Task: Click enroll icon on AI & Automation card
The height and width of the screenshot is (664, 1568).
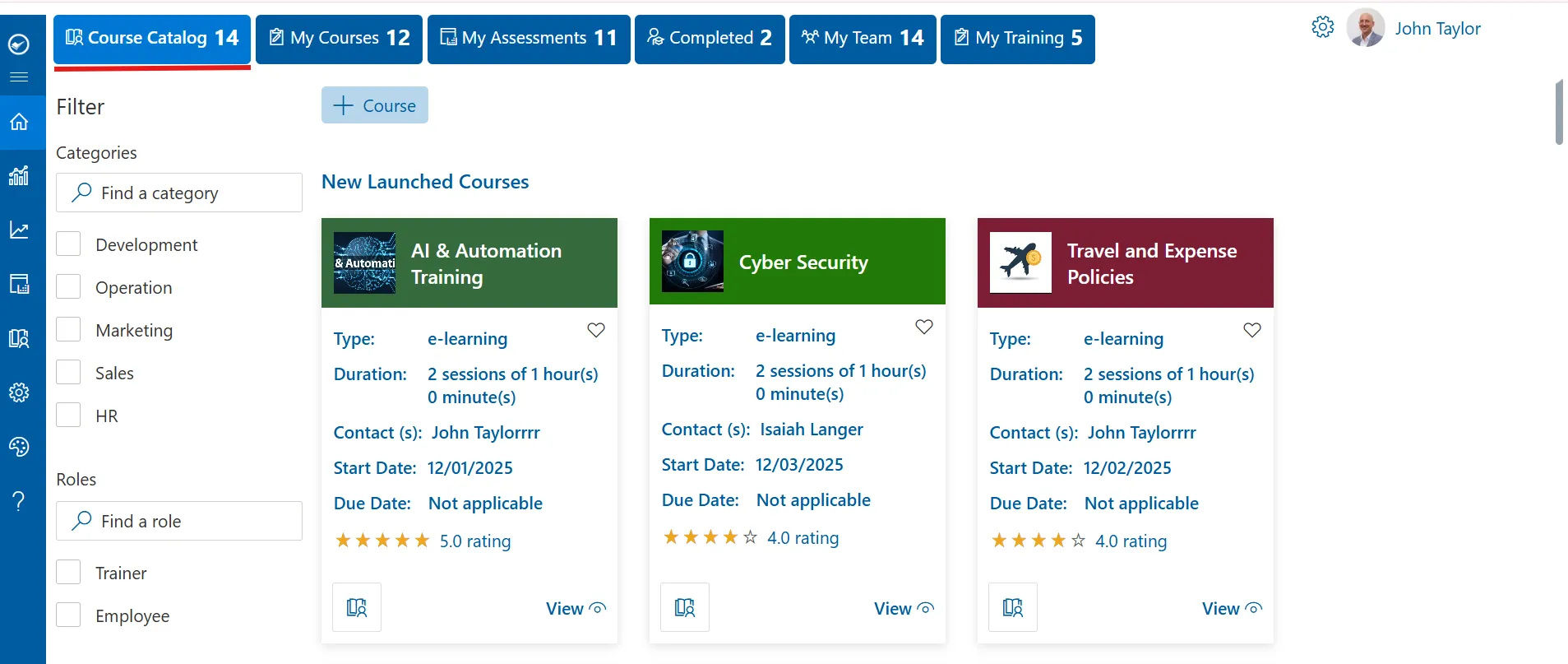Action: 357,607
